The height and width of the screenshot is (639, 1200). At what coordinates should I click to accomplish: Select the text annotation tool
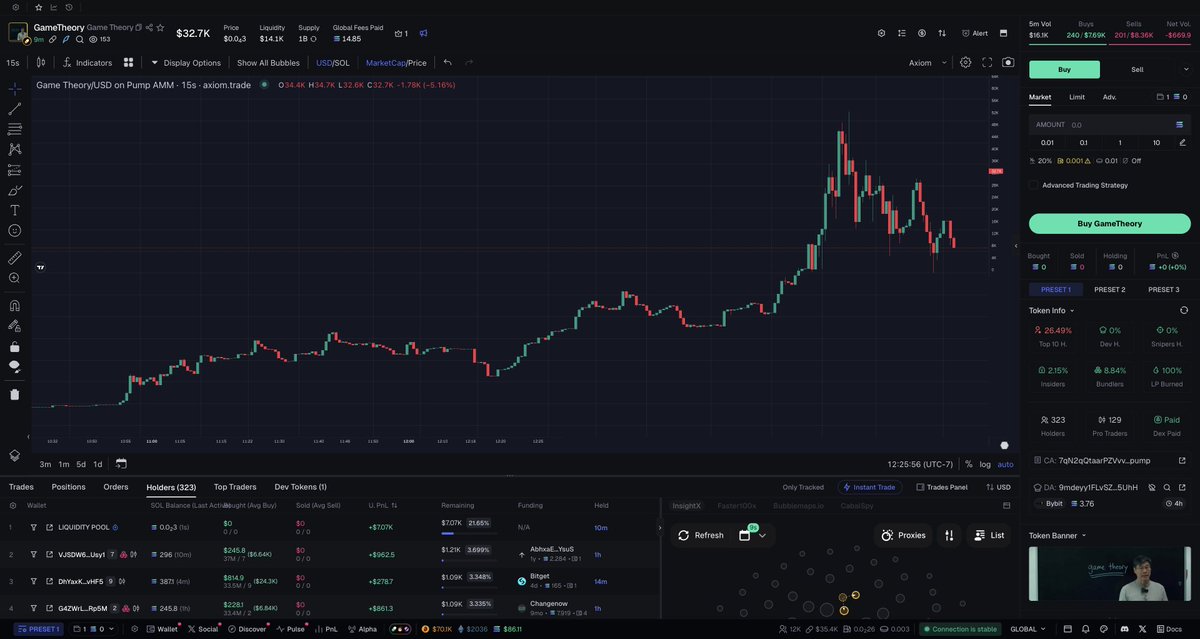[14, 210]
